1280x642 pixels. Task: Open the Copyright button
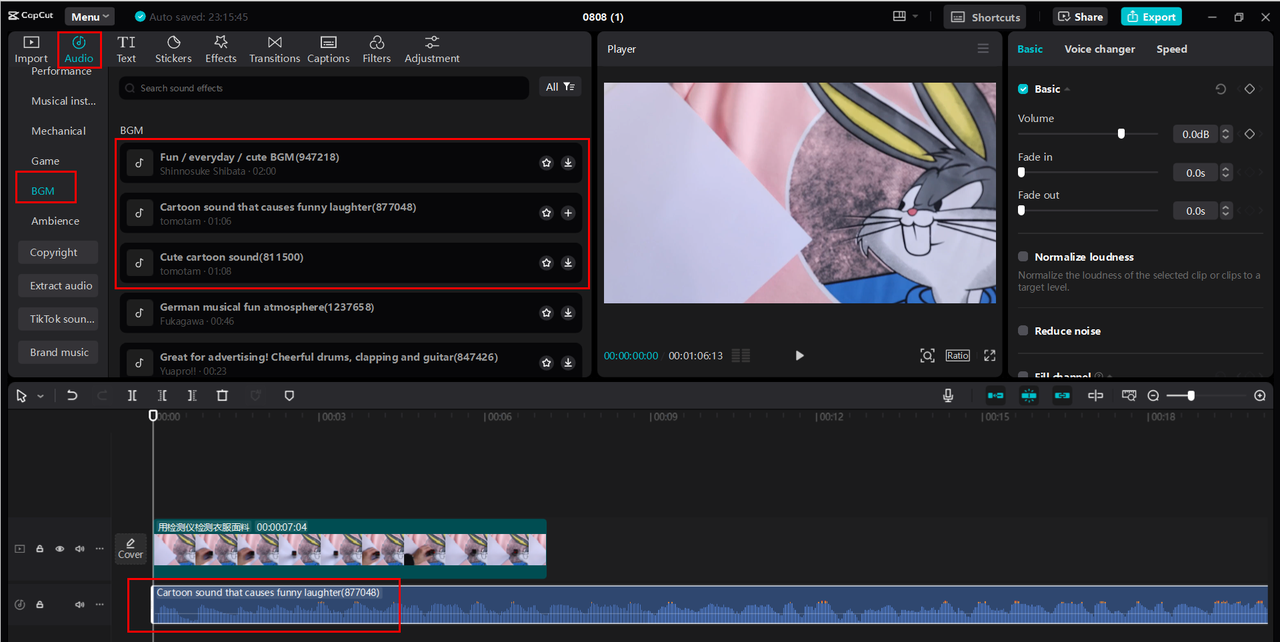57,253
